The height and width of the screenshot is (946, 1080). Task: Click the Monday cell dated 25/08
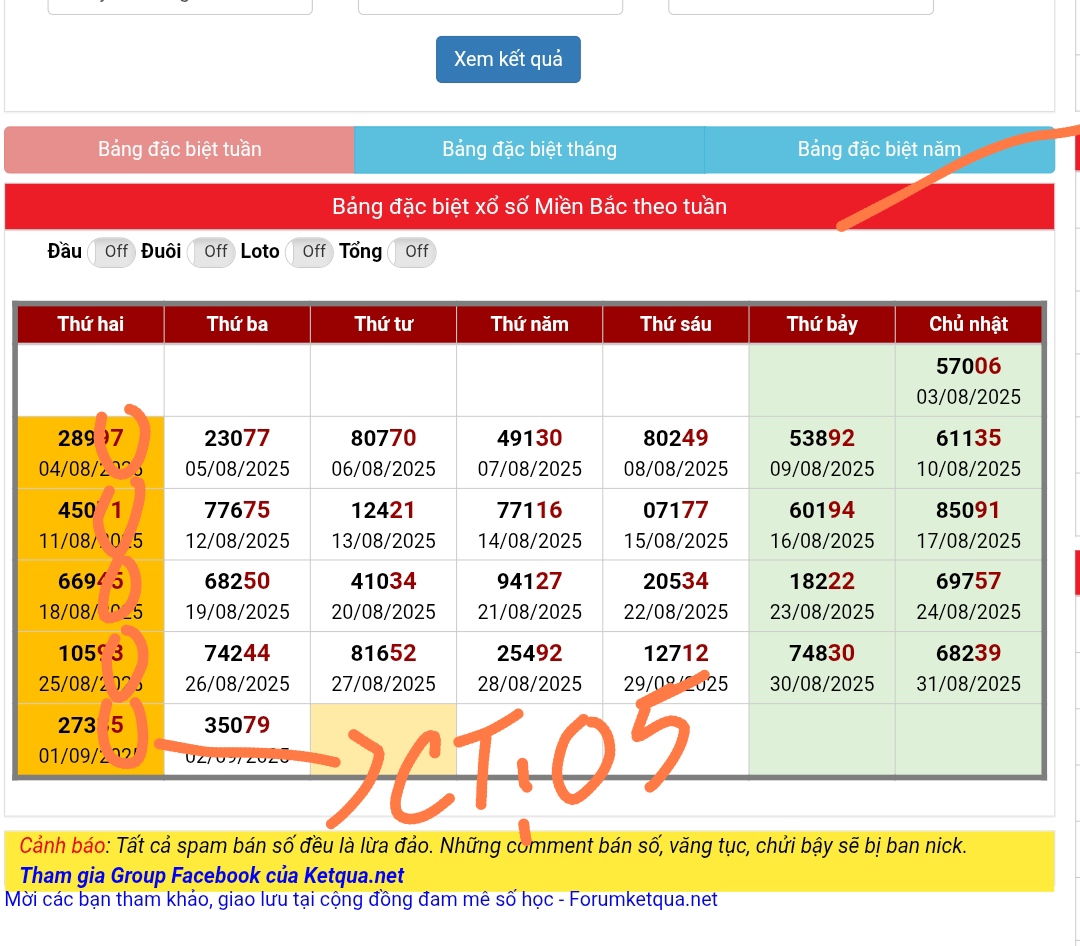pos(90,668)
